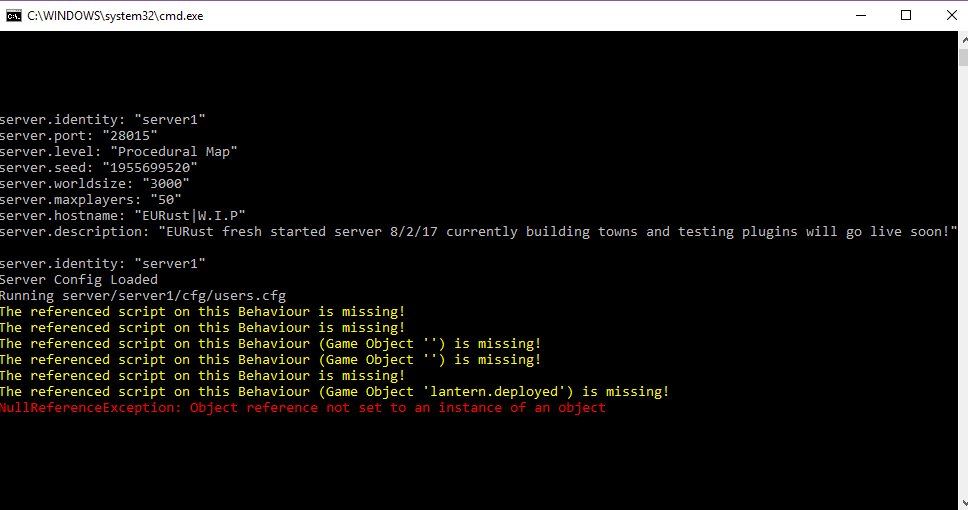Click the 'lantern.deployed' warning line
Image resolution: width=968 pixels, height=510 pixels.
335,391
